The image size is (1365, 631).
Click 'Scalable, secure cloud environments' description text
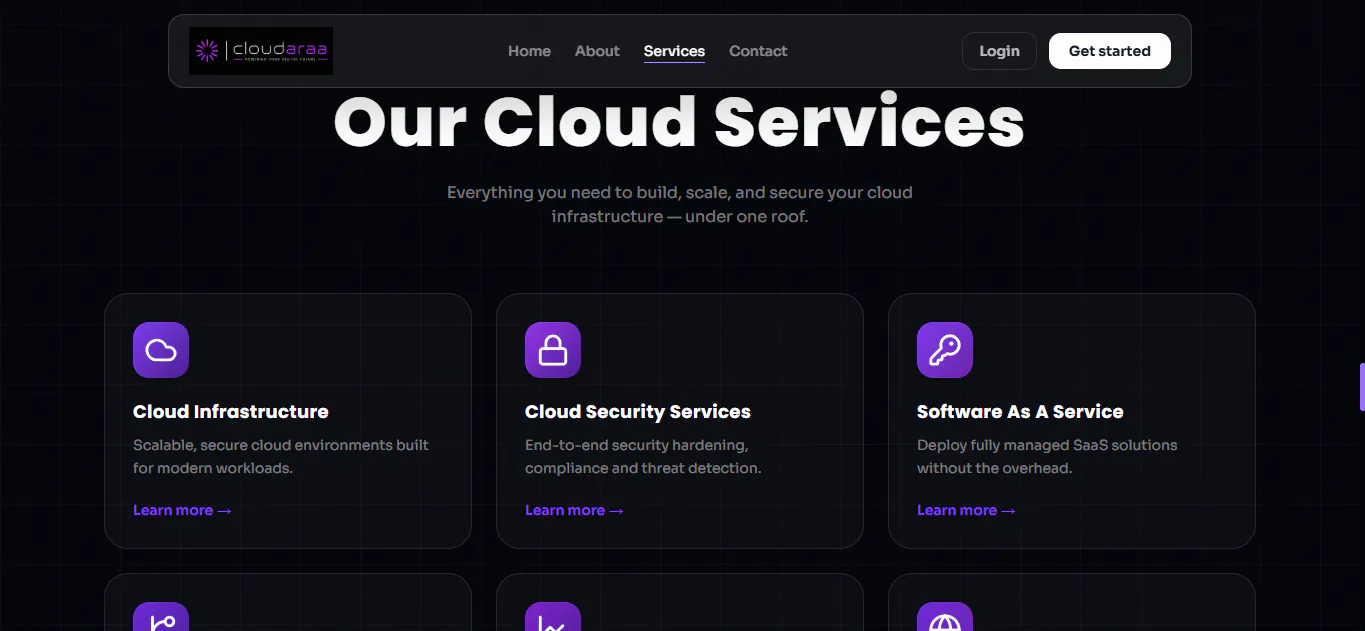[281, 456]
